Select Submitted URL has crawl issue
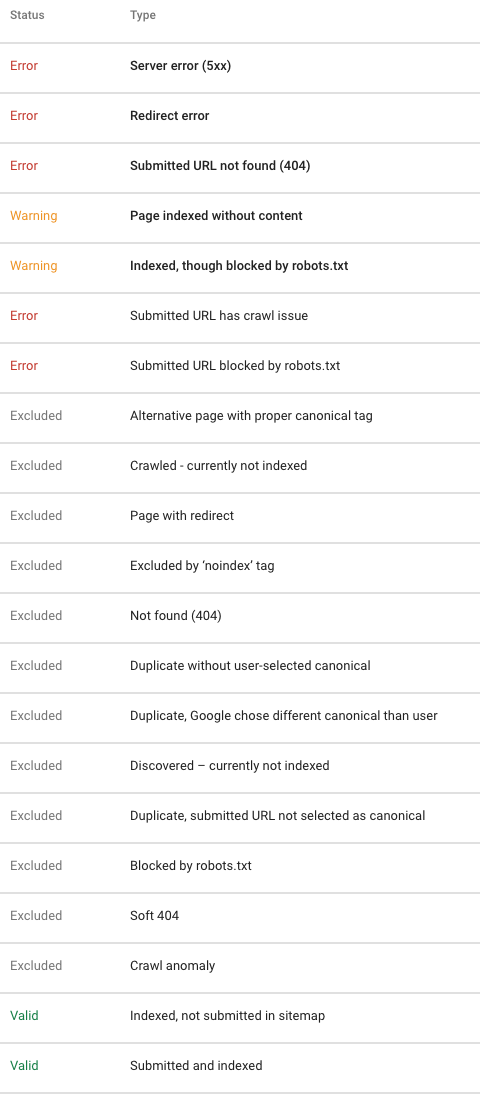The image size is (480, 1094). 240,316
